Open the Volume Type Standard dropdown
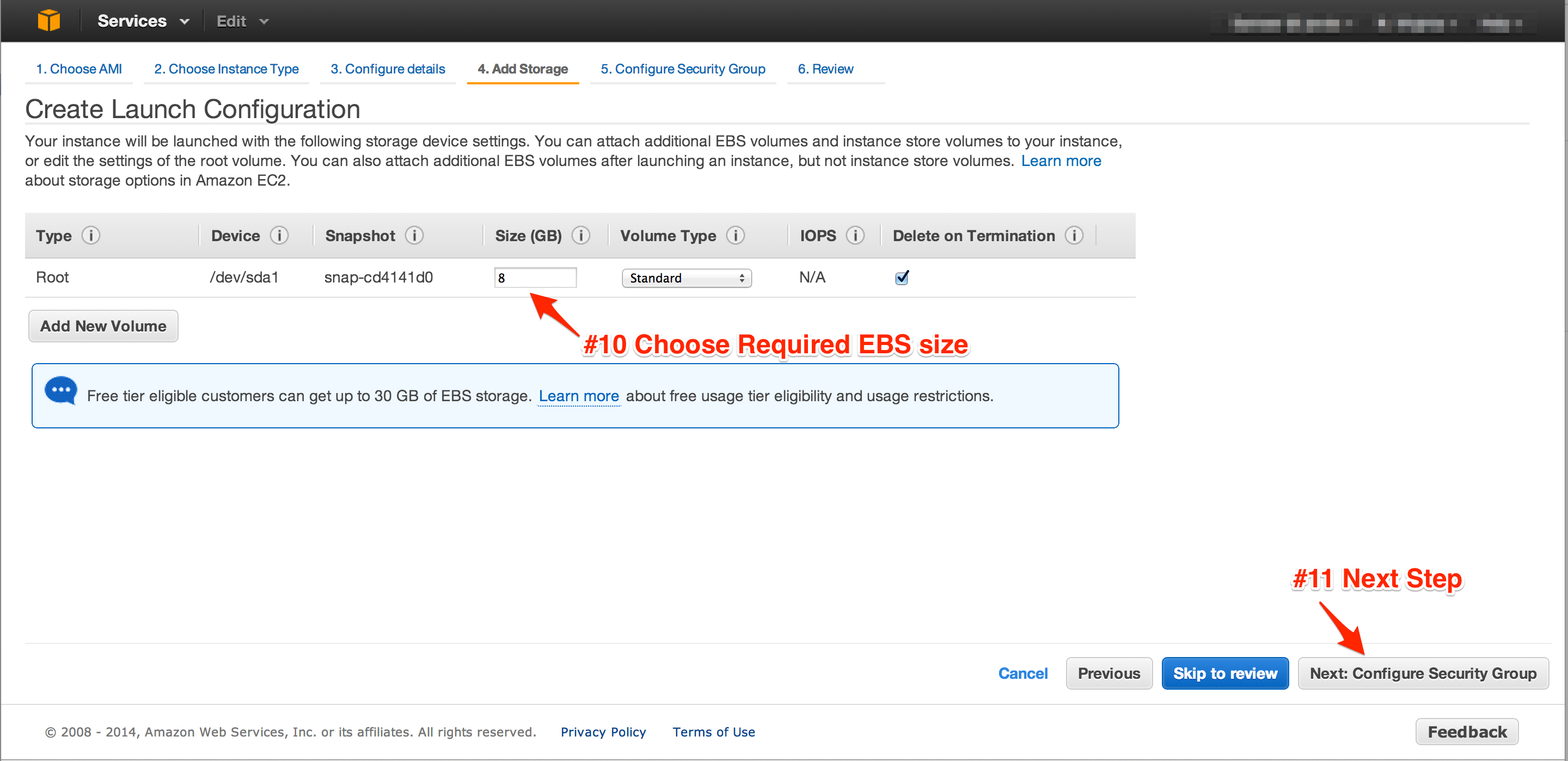 (x=687, y=278)
